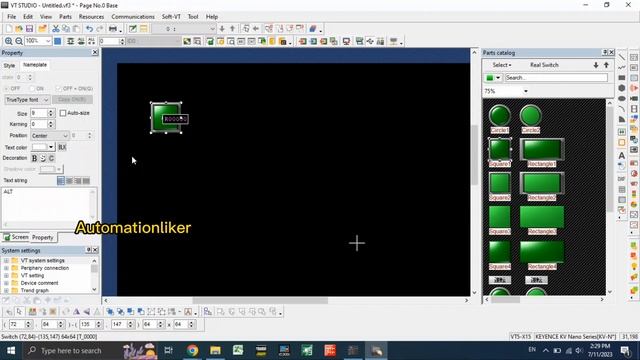
Task: Click the Print icon in the toolbar
Action: point(113,29)
